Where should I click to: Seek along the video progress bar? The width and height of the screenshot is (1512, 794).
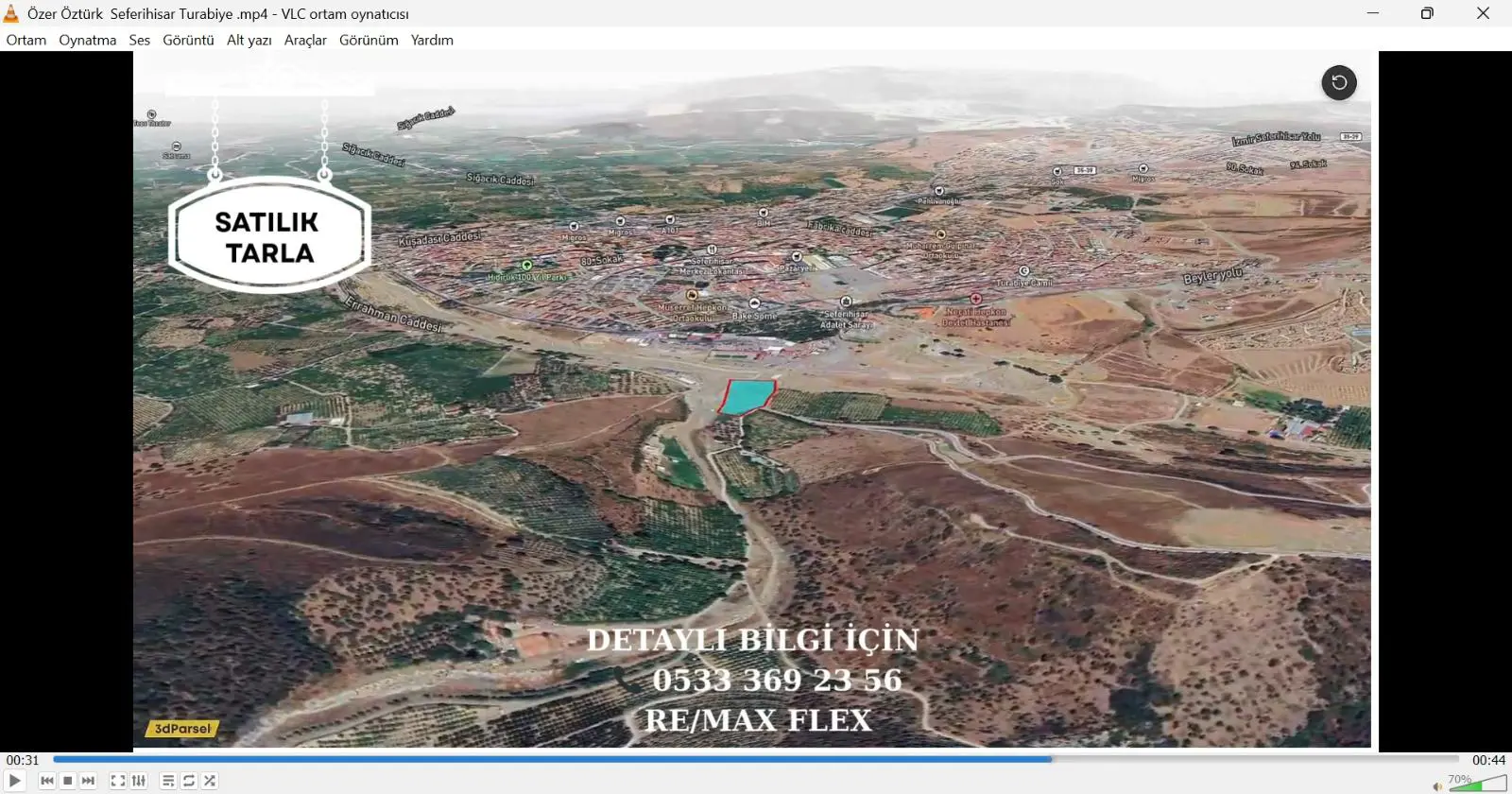[x=756, y=759]
